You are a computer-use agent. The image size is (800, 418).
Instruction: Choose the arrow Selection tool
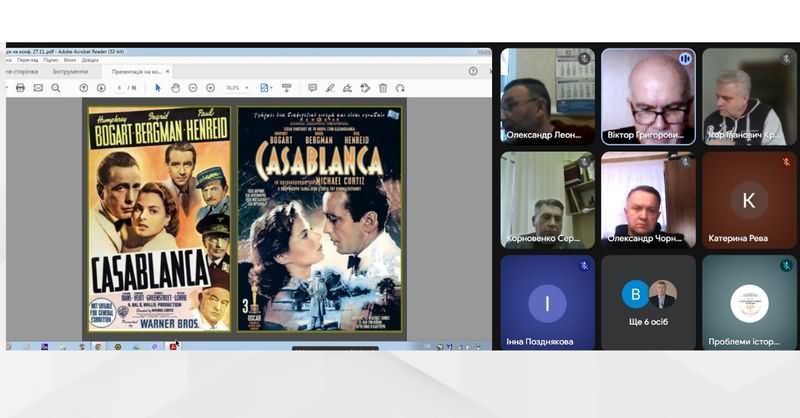158,88
